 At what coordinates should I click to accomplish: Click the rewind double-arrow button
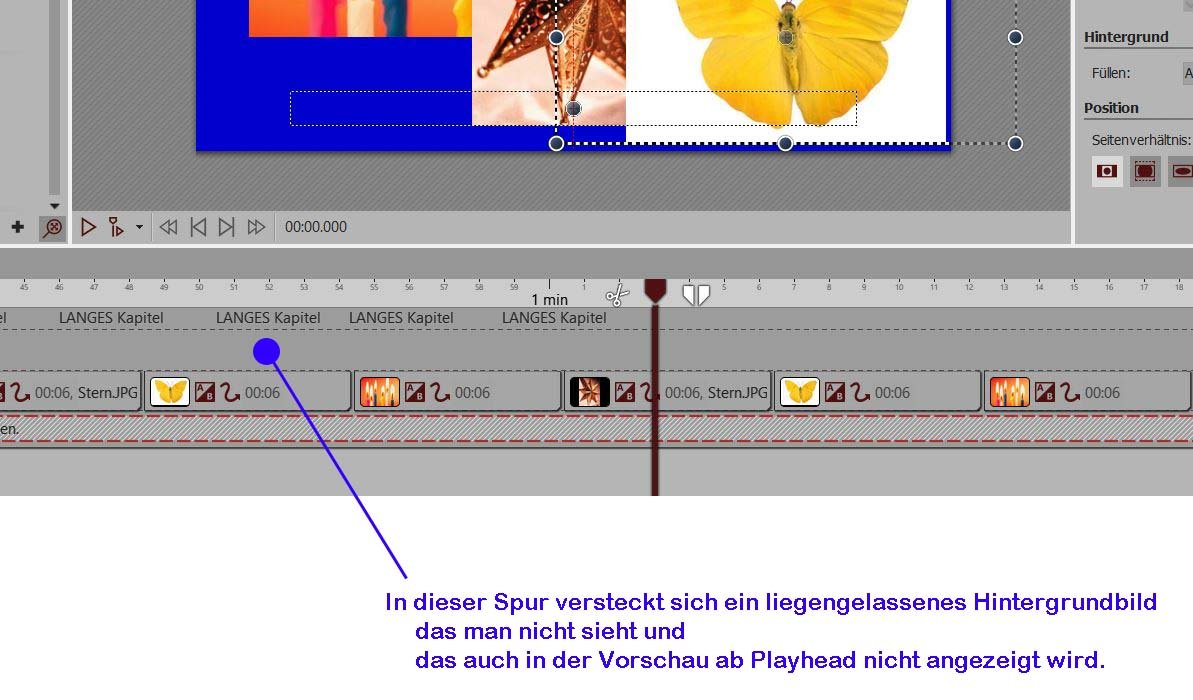(169, 227)
